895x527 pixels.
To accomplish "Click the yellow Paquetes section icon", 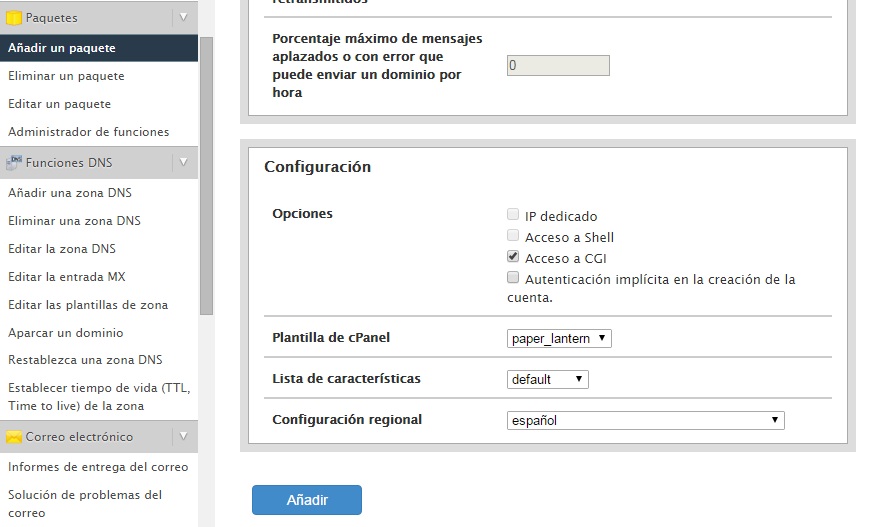I will click(x=14, y=18).
